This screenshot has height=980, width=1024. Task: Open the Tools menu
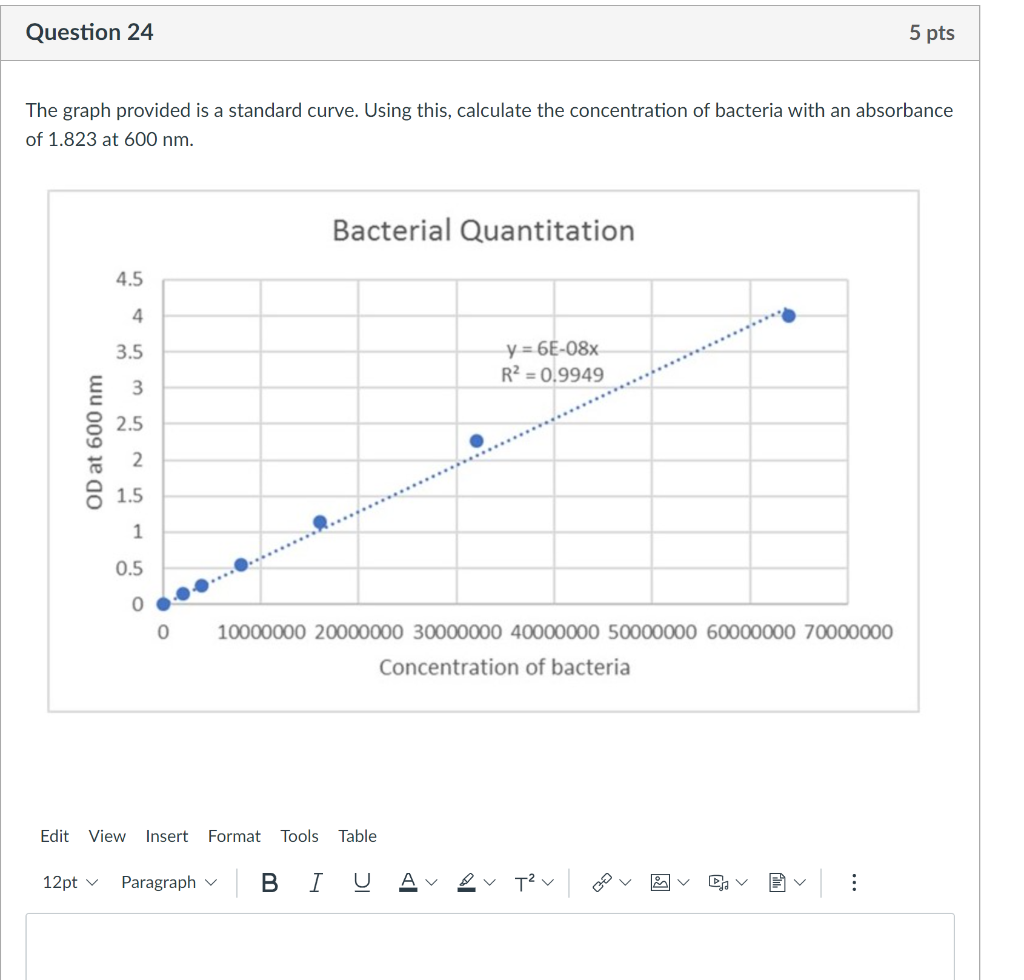(299, 836)
